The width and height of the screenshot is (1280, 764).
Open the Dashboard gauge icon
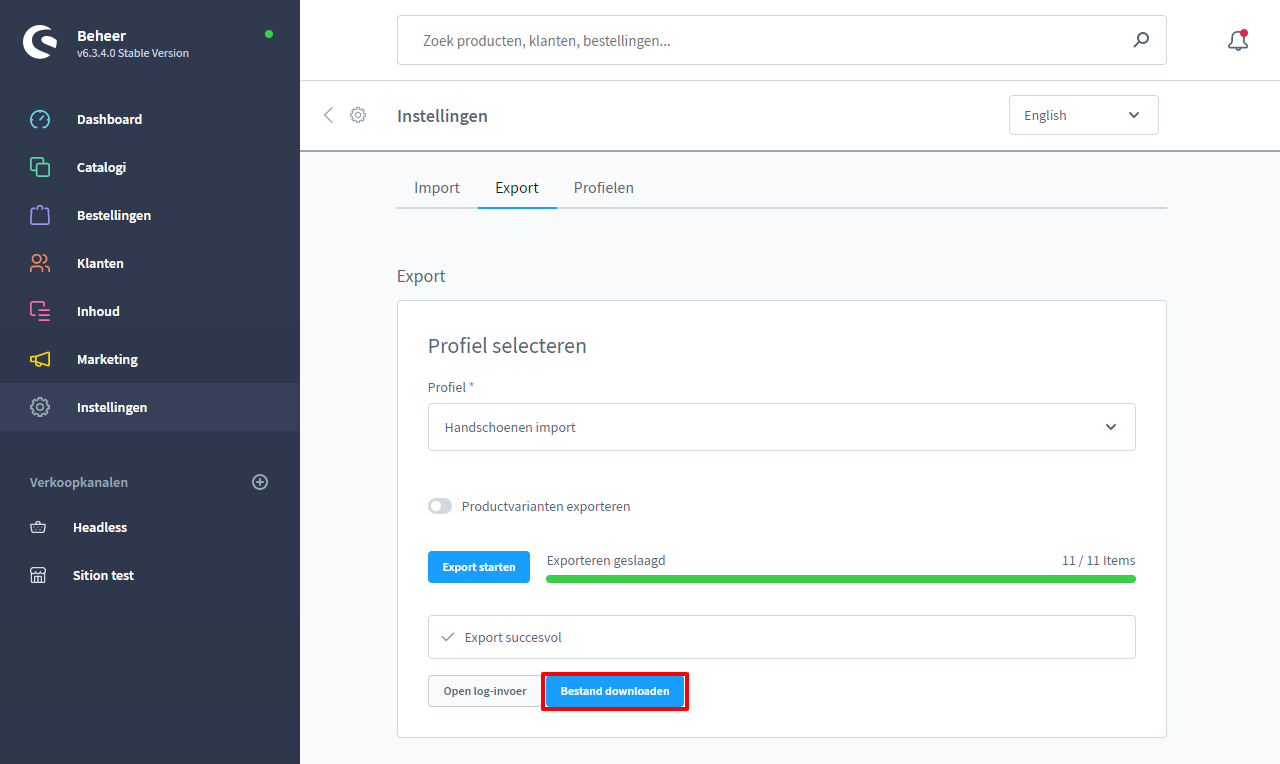tap(40, 119)
